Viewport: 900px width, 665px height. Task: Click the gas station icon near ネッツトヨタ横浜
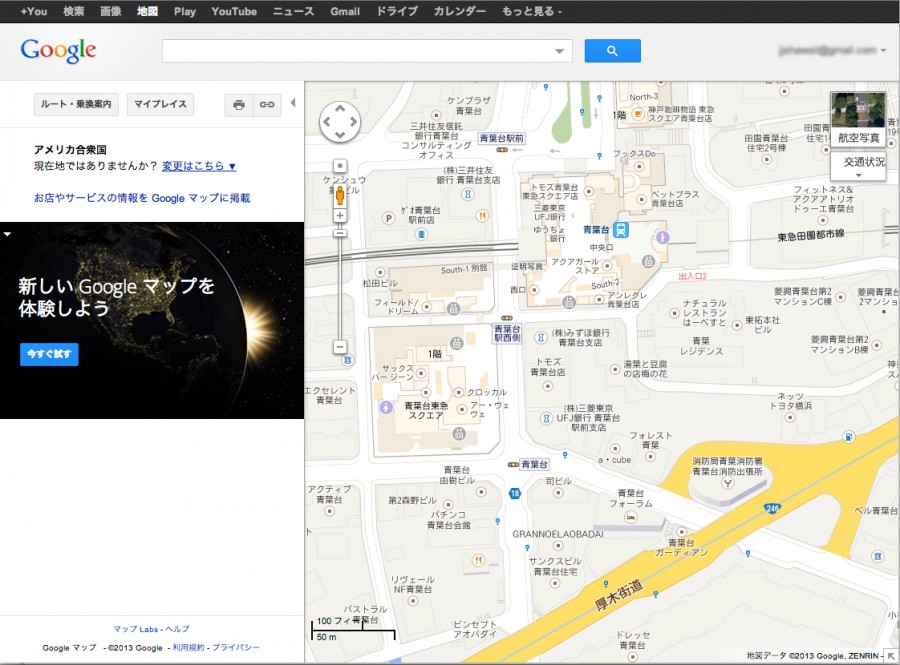coord(848,437)
